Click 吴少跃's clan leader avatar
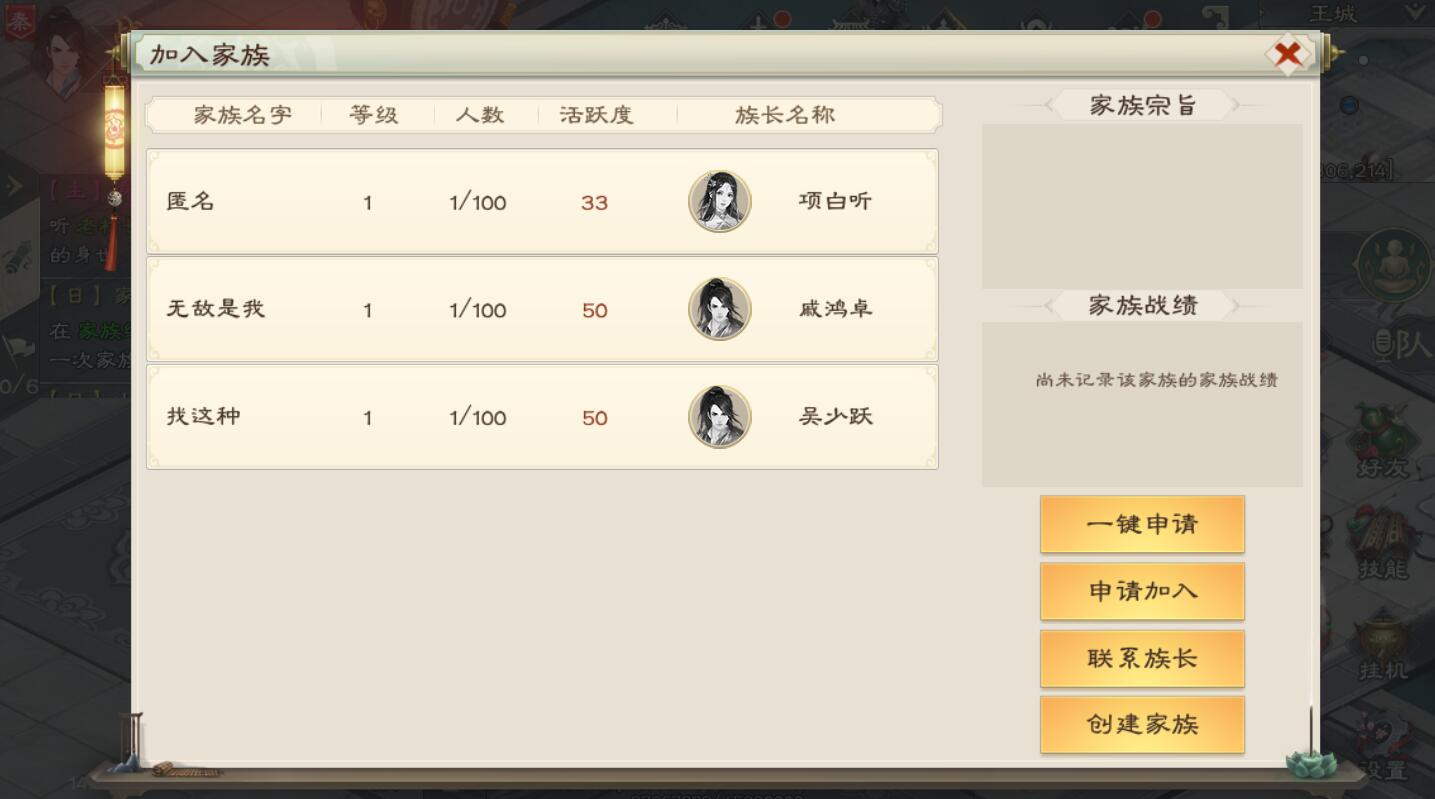The height and width of the screenshot is (799, 1435). [x=720, y=416]
